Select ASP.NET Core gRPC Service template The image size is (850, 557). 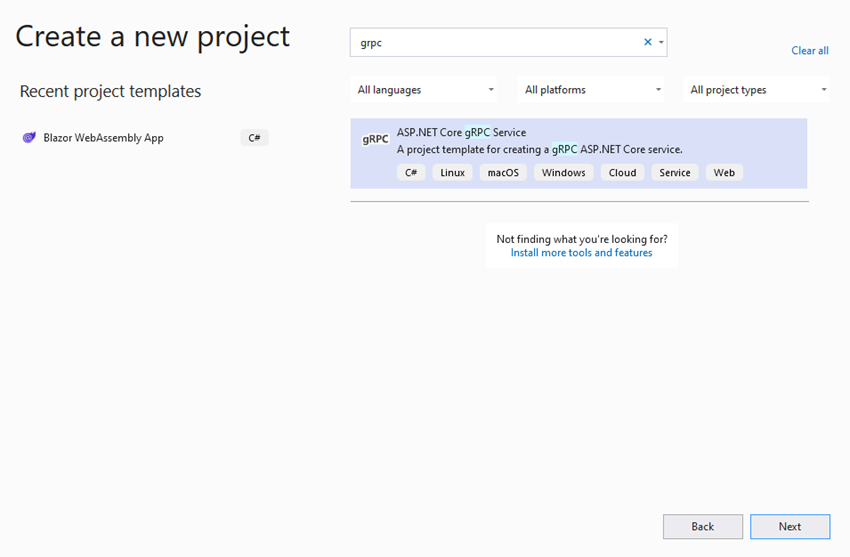click(578, 153)
